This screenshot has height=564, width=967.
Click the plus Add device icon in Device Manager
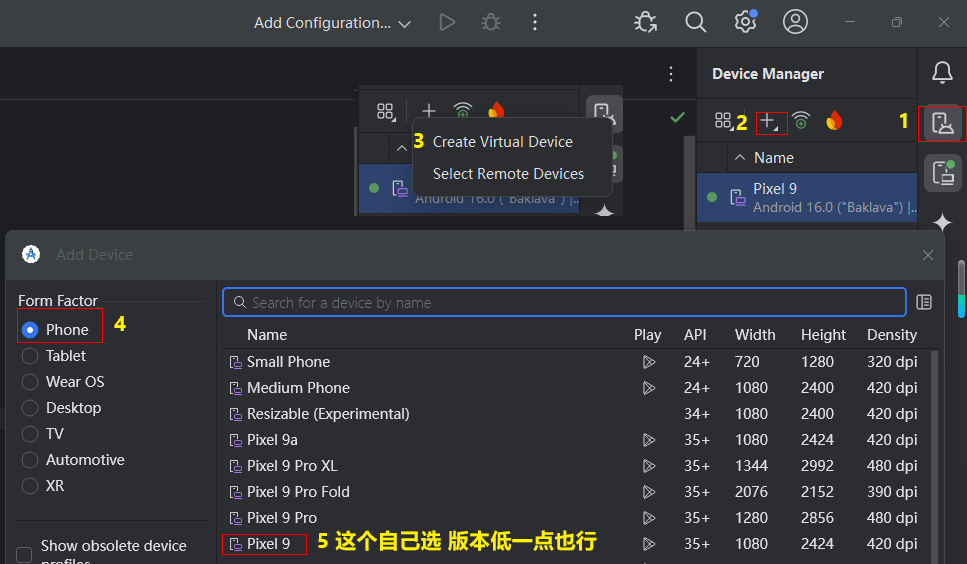(x=768, y=121)
